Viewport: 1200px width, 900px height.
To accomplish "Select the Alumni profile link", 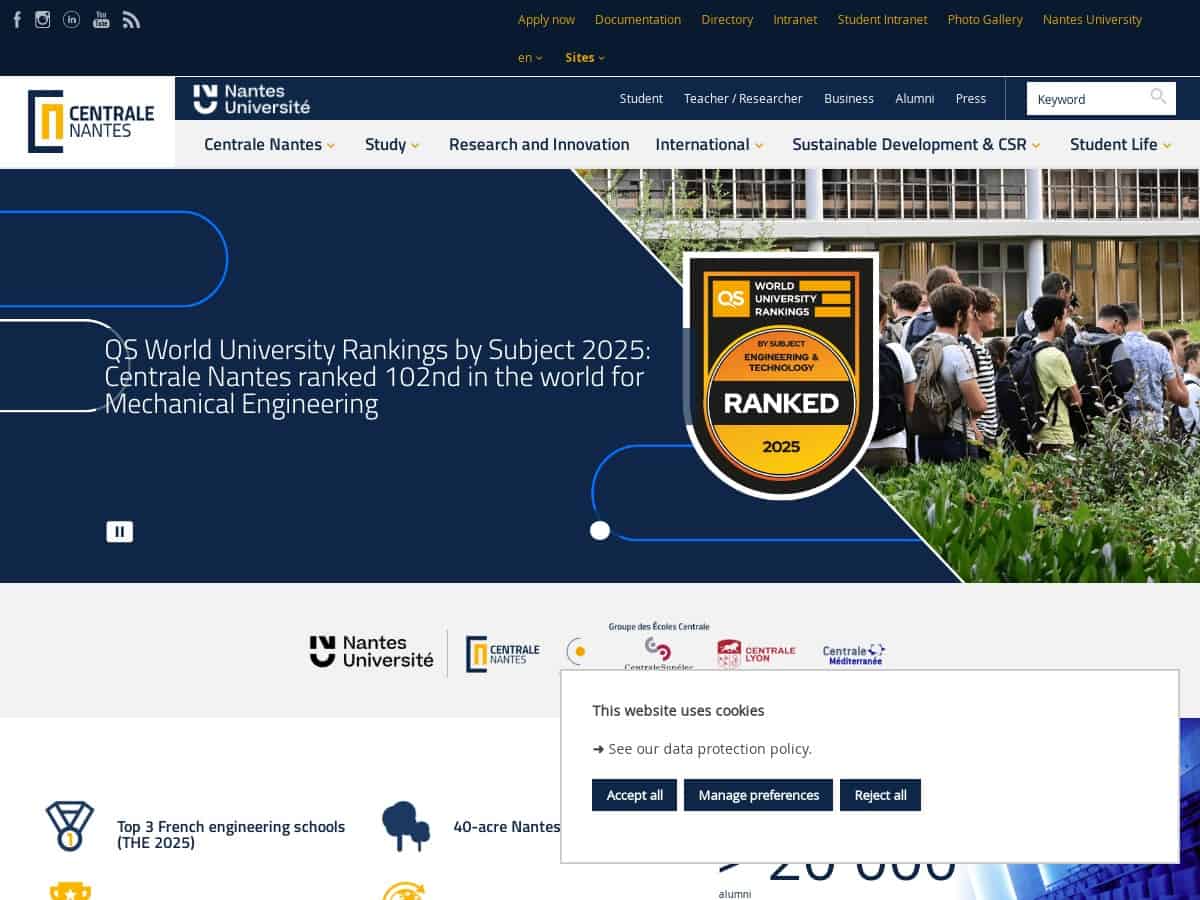I will [915, 98].
